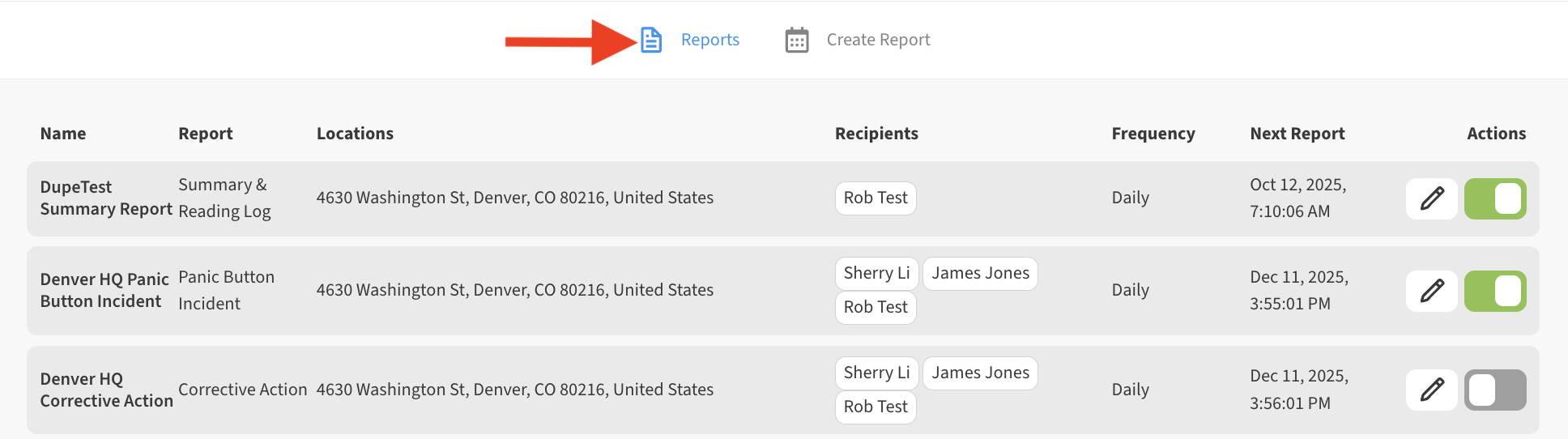The image size is (1568, 439).
Task: Click James Jones chip in Panic Button row
Action: (x=980, y=273)
